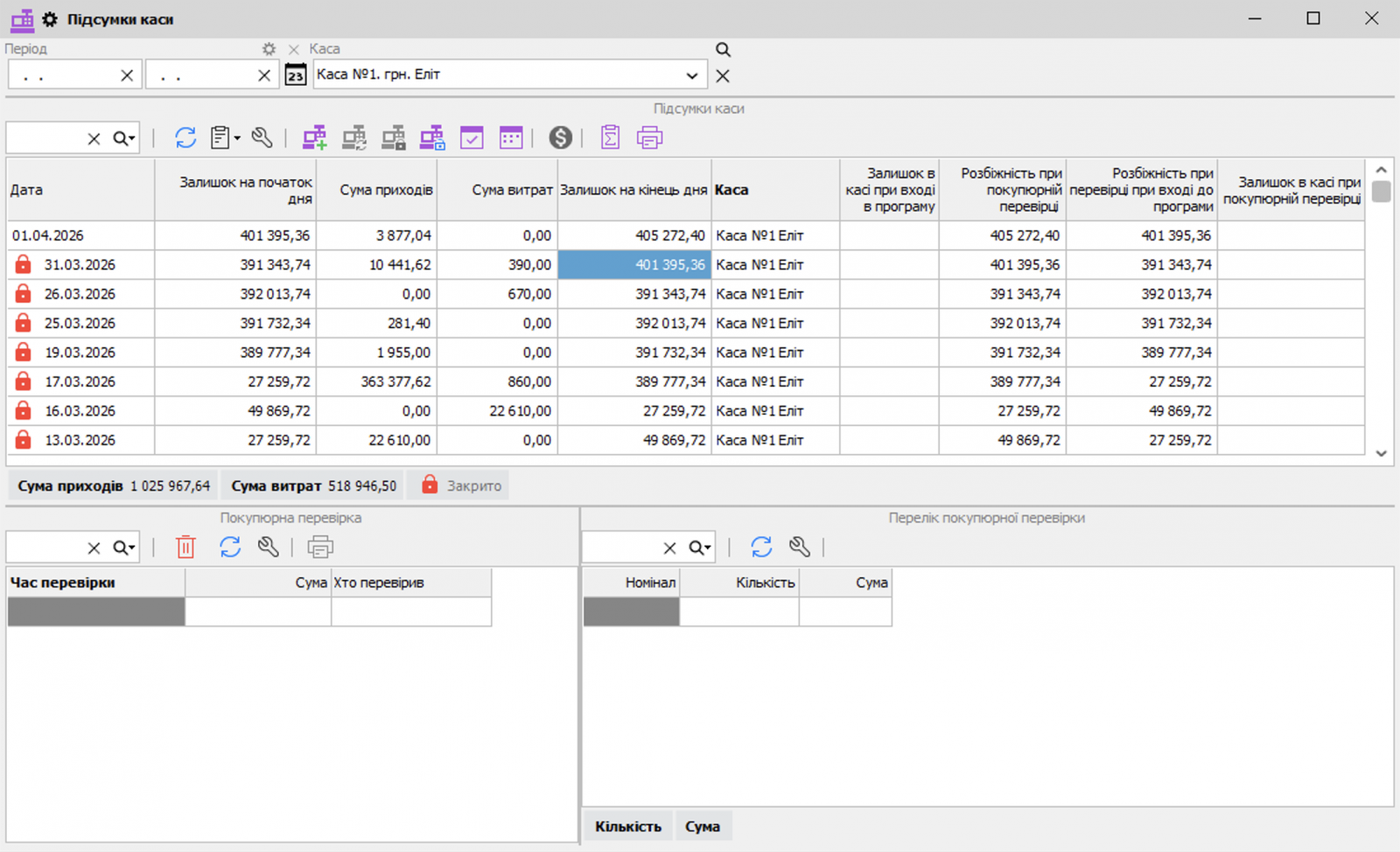Click the purple add cash register icon
Screen dimensions: 1400x852
point(314,138)
